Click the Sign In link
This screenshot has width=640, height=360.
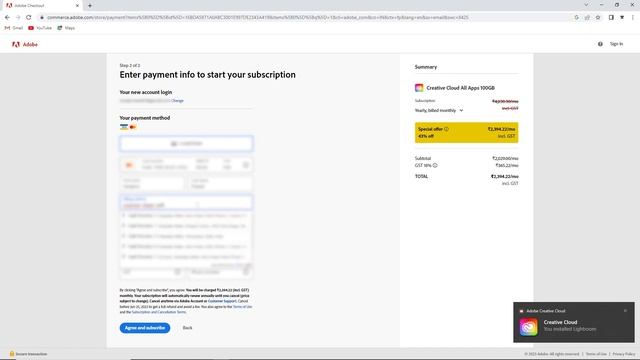point(616,44)
